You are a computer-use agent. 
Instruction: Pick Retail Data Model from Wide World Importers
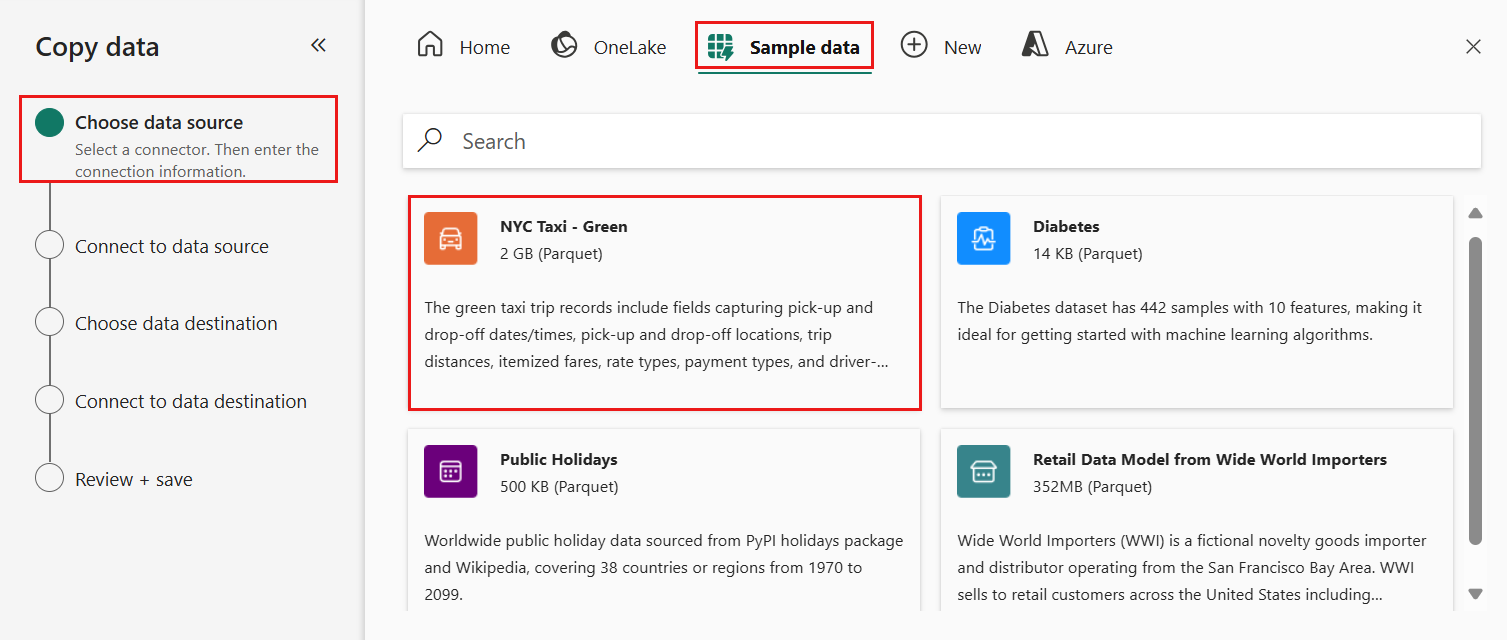(1210, 460)
